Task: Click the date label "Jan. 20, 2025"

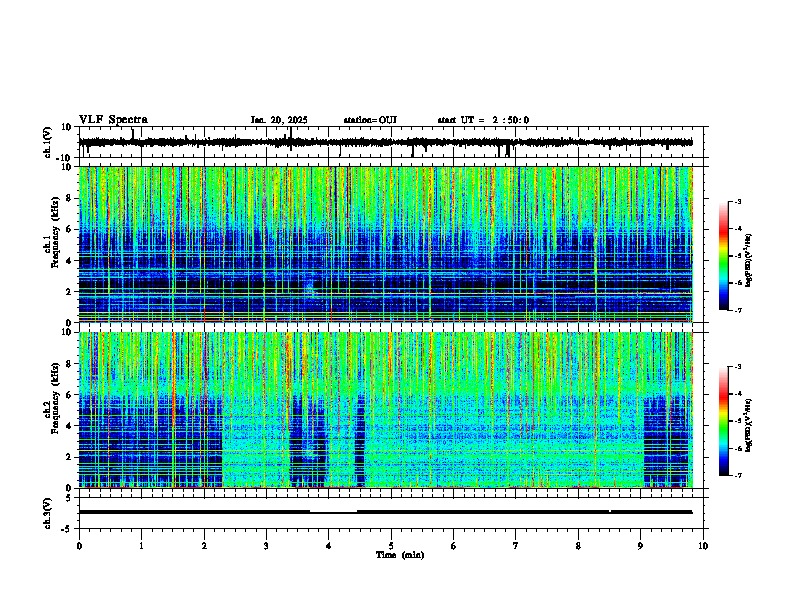Action: click(x=279, y=120)
